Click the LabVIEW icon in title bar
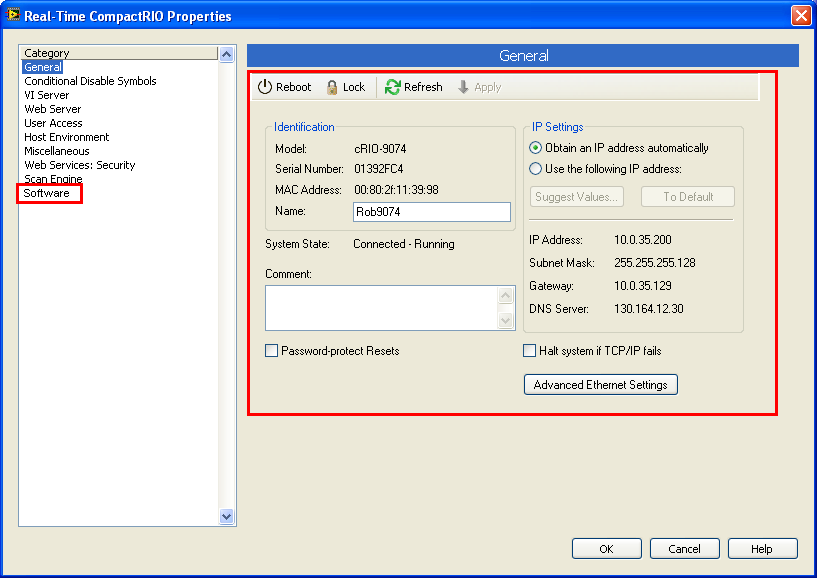This screenshot has width=817, height=578. click(x=13, y=15)
